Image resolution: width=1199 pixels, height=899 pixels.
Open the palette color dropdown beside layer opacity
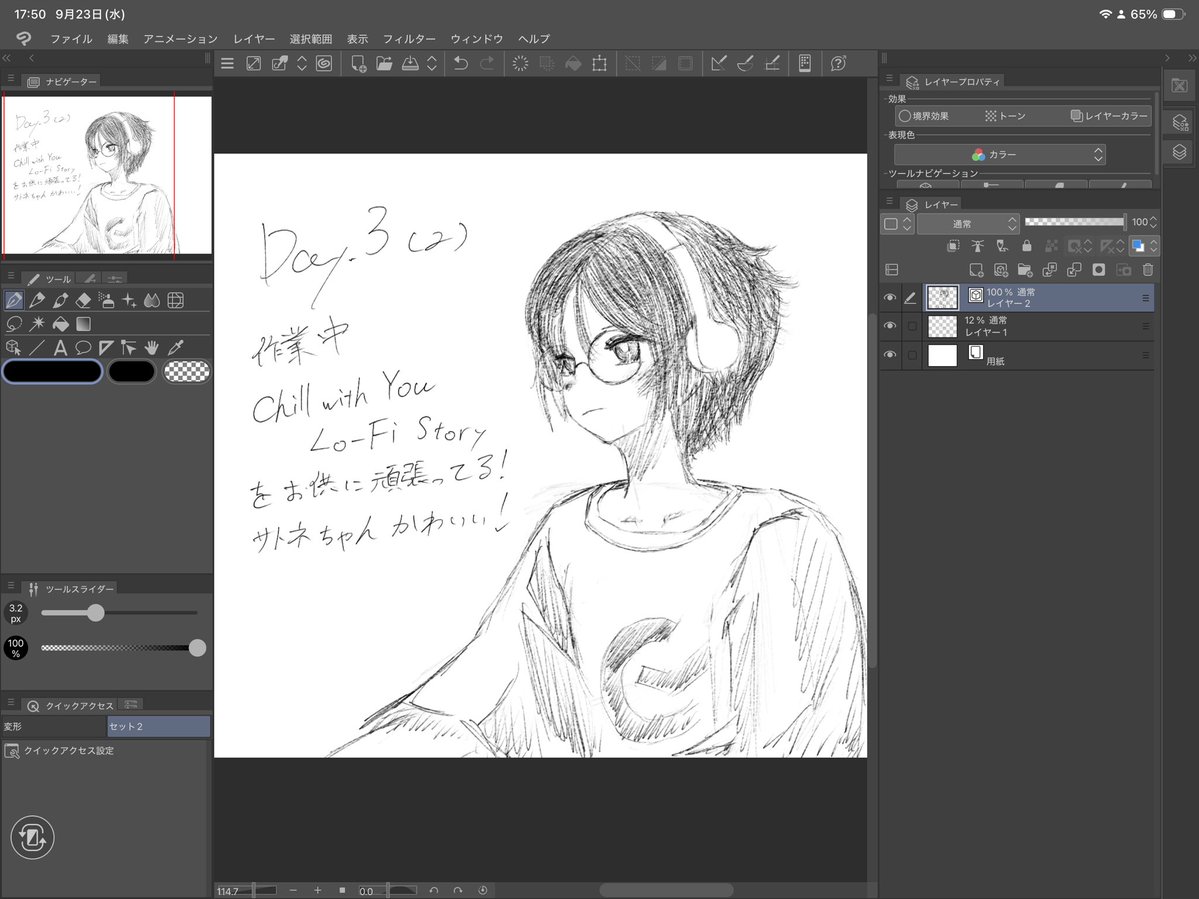(898, 224)
